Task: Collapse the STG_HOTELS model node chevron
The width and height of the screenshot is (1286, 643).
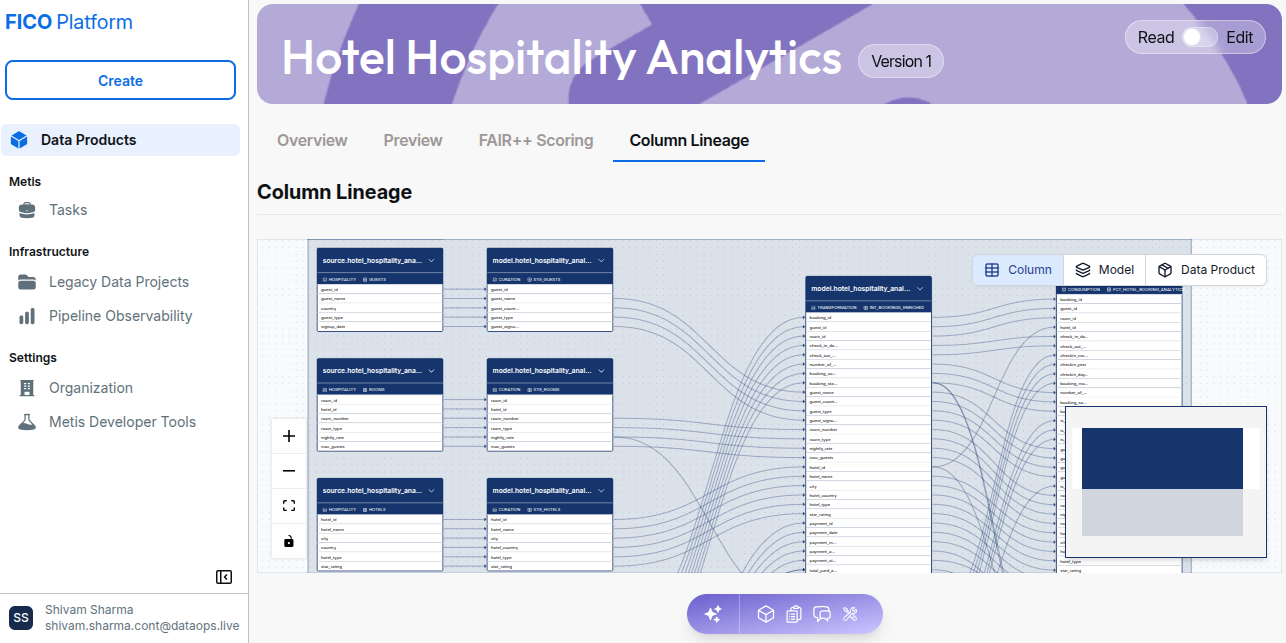Action: [602, 490]
